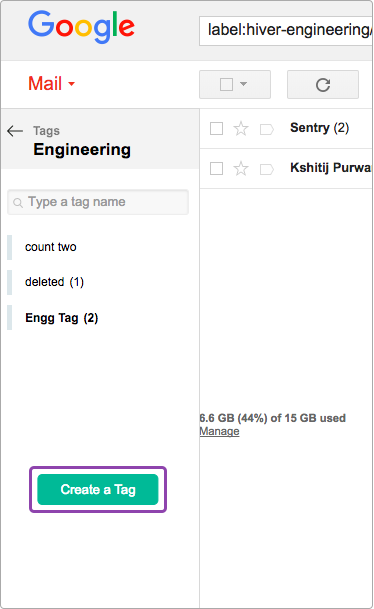Star the Kshitij Purwar email
This screenshot has width=374, height=609.
tap(241, 169)
